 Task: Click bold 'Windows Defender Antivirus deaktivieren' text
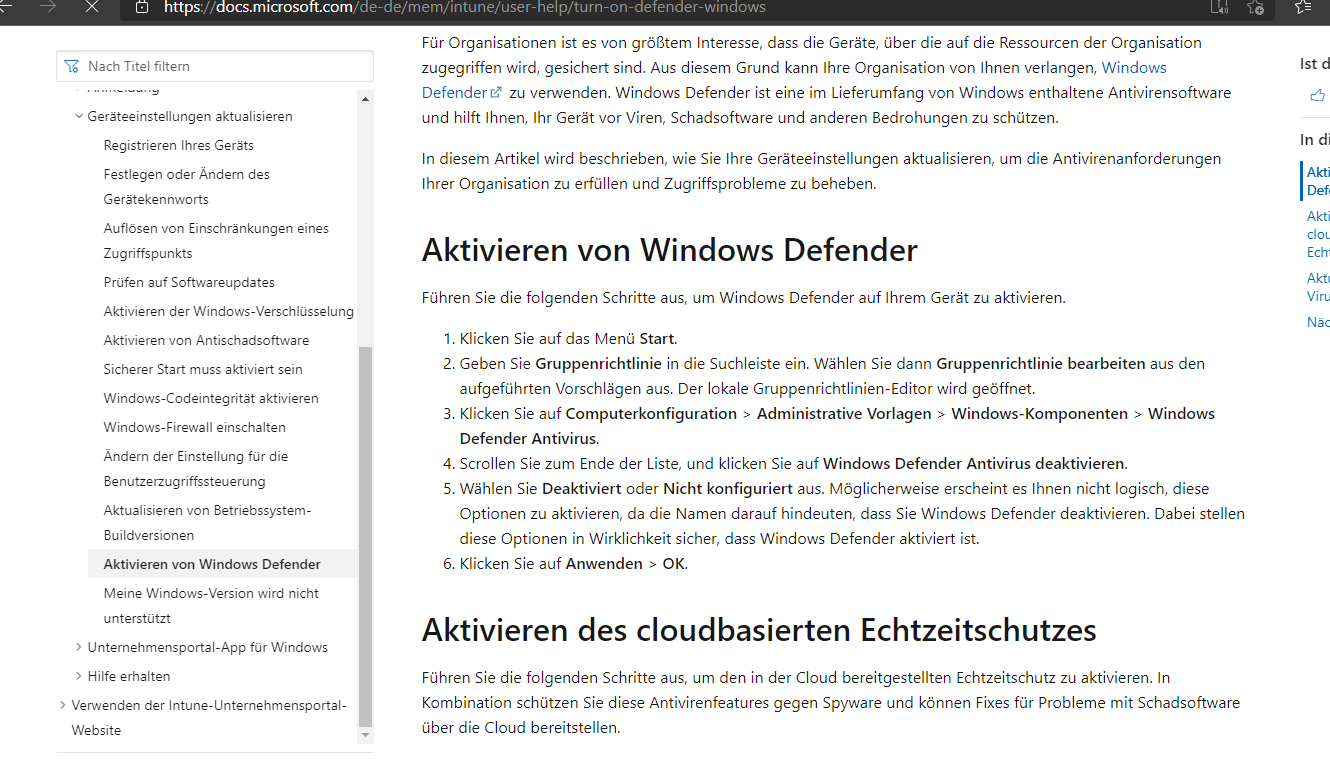coord(974,463)
